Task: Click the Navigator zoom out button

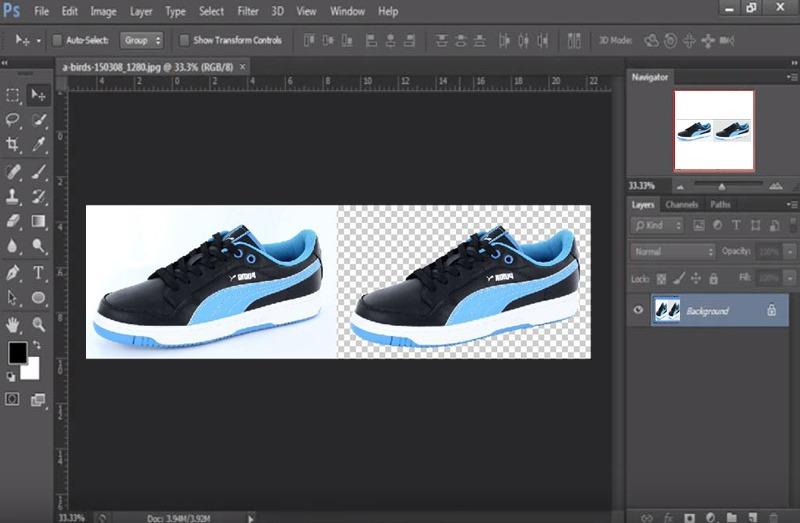Action: tap(680, 187)
